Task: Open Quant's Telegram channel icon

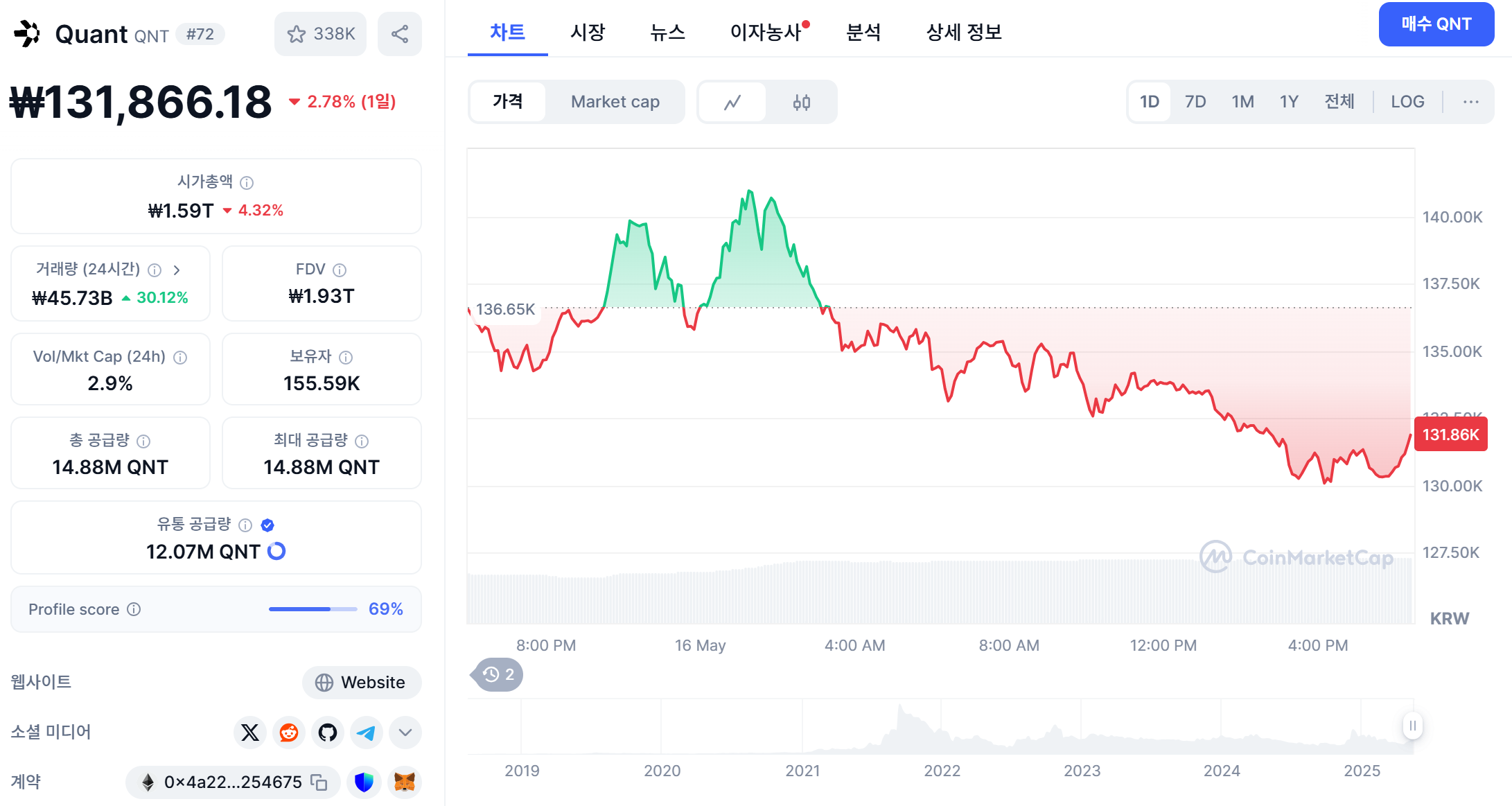Action: (x=367, y=733)
